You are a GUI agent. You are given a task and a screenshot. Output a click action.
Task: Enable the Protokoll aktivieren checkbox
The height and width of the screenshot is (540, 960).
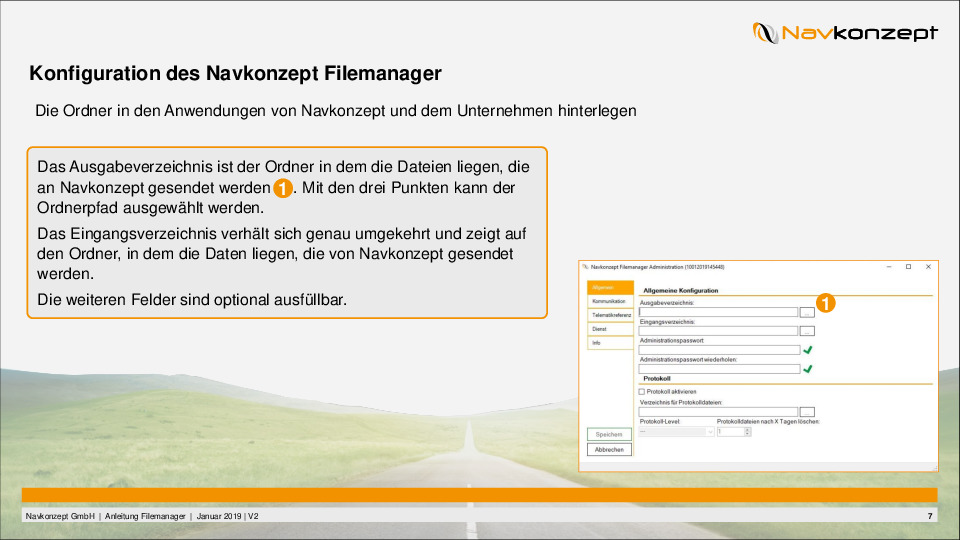pos(642,392)
